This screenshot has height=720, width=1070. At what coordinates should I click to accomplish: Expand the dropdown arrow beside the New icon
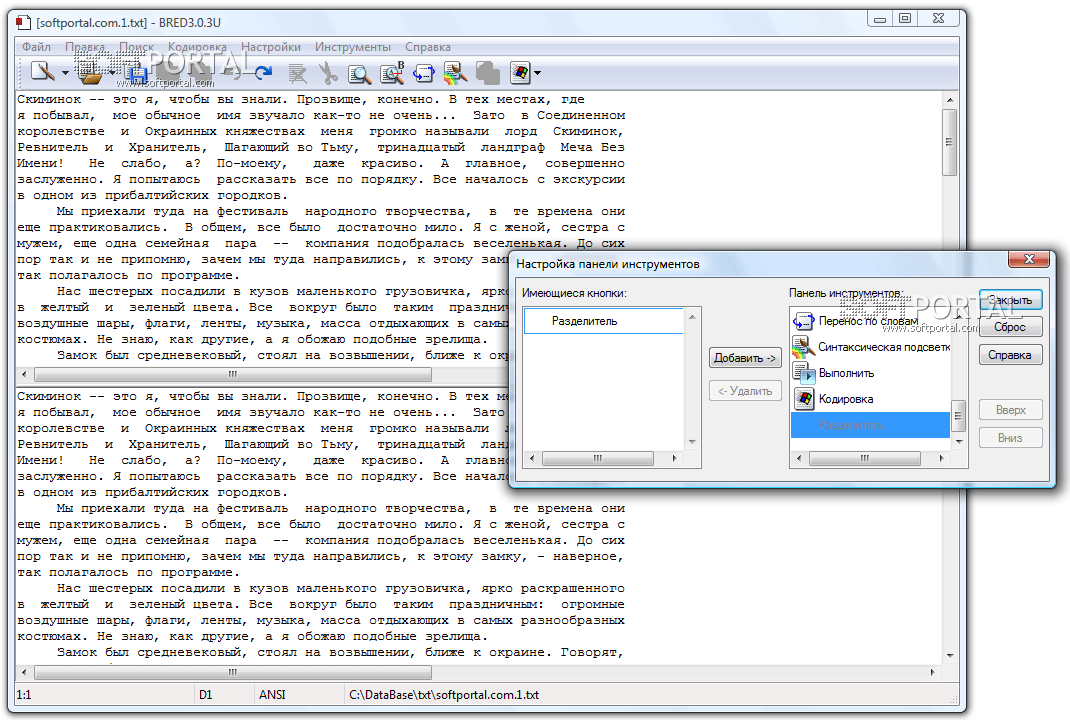(x=65, y=73)
